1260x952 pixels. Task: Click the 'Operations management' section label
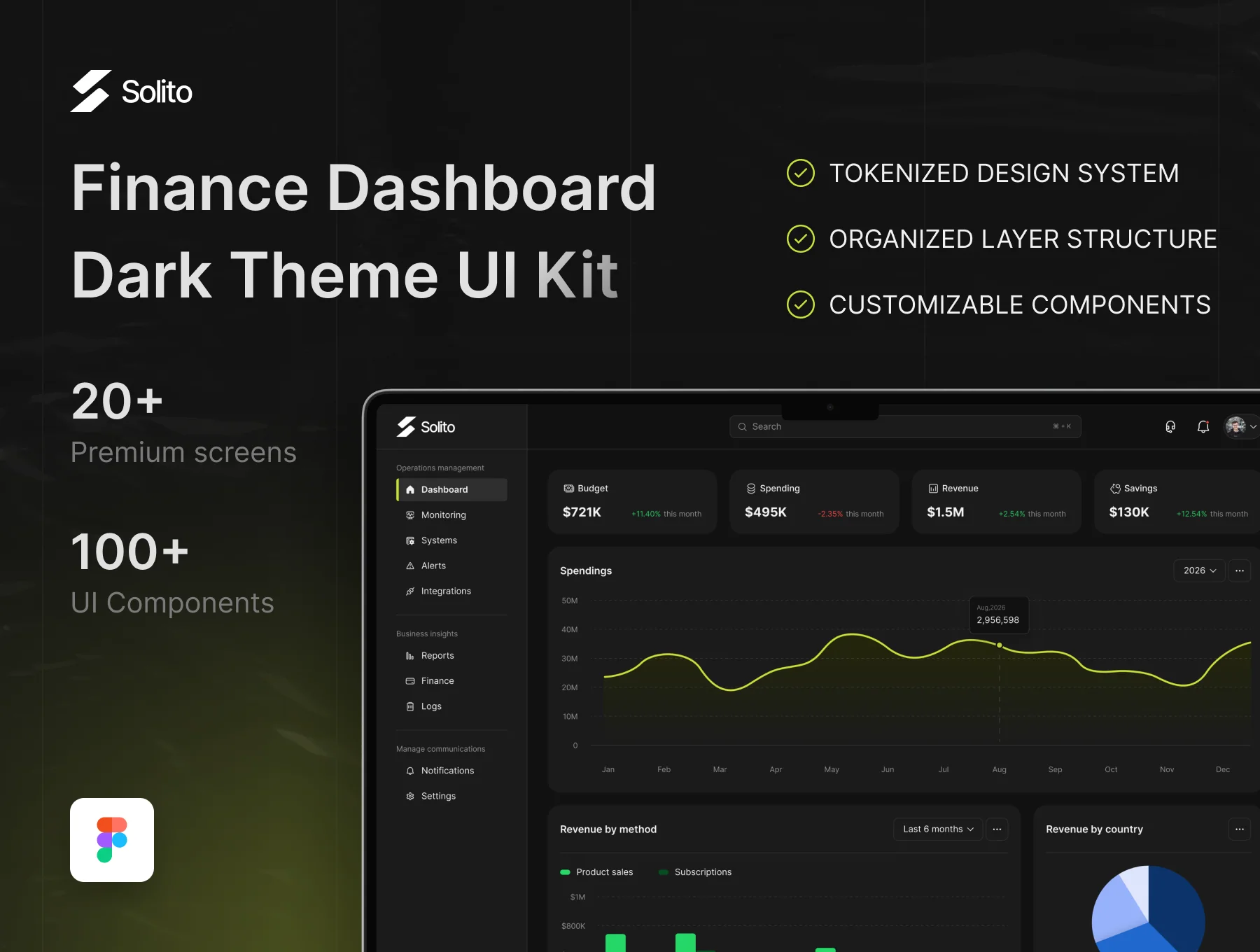440,468
